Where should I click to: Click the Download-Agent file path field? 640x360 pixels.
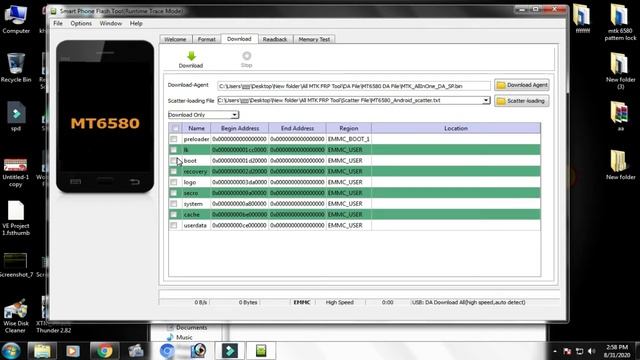[354, 86]
